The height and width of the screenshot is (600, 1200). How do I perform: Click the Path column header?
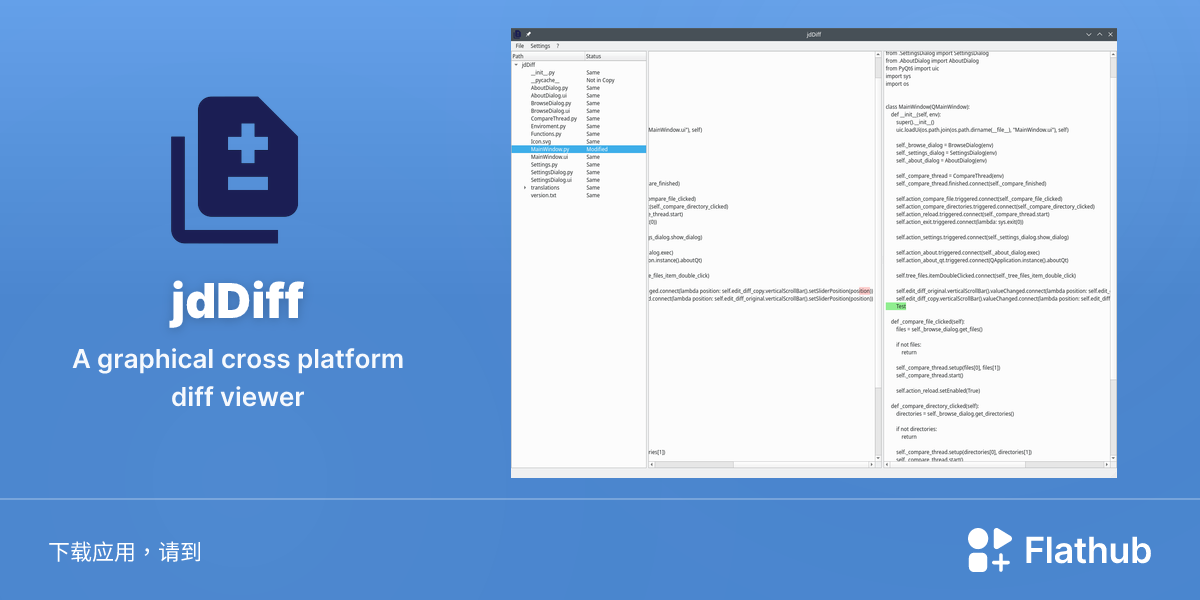[547, 56]
